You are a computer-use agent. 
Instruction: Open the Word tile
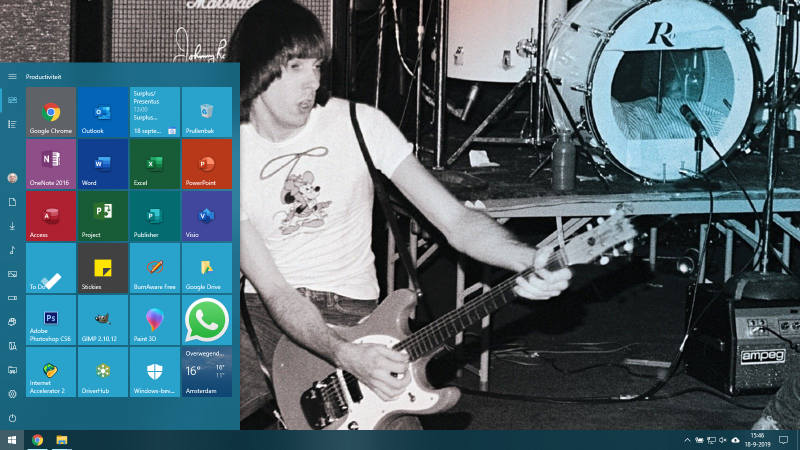click(103, 164)
